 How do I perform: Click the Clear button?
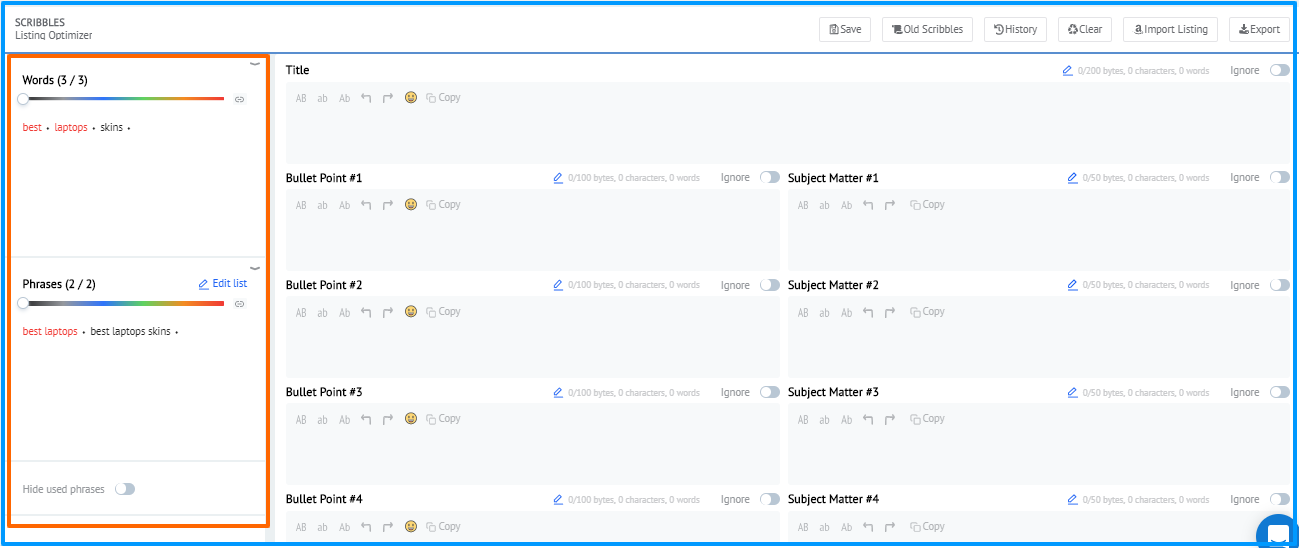[1085, 29]
